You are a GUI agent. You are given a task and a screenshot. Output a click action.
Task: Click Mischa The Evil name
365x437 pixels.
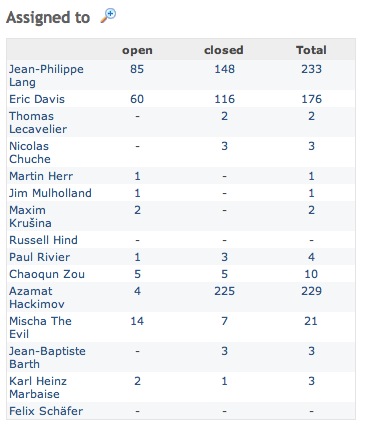point(40,327)
